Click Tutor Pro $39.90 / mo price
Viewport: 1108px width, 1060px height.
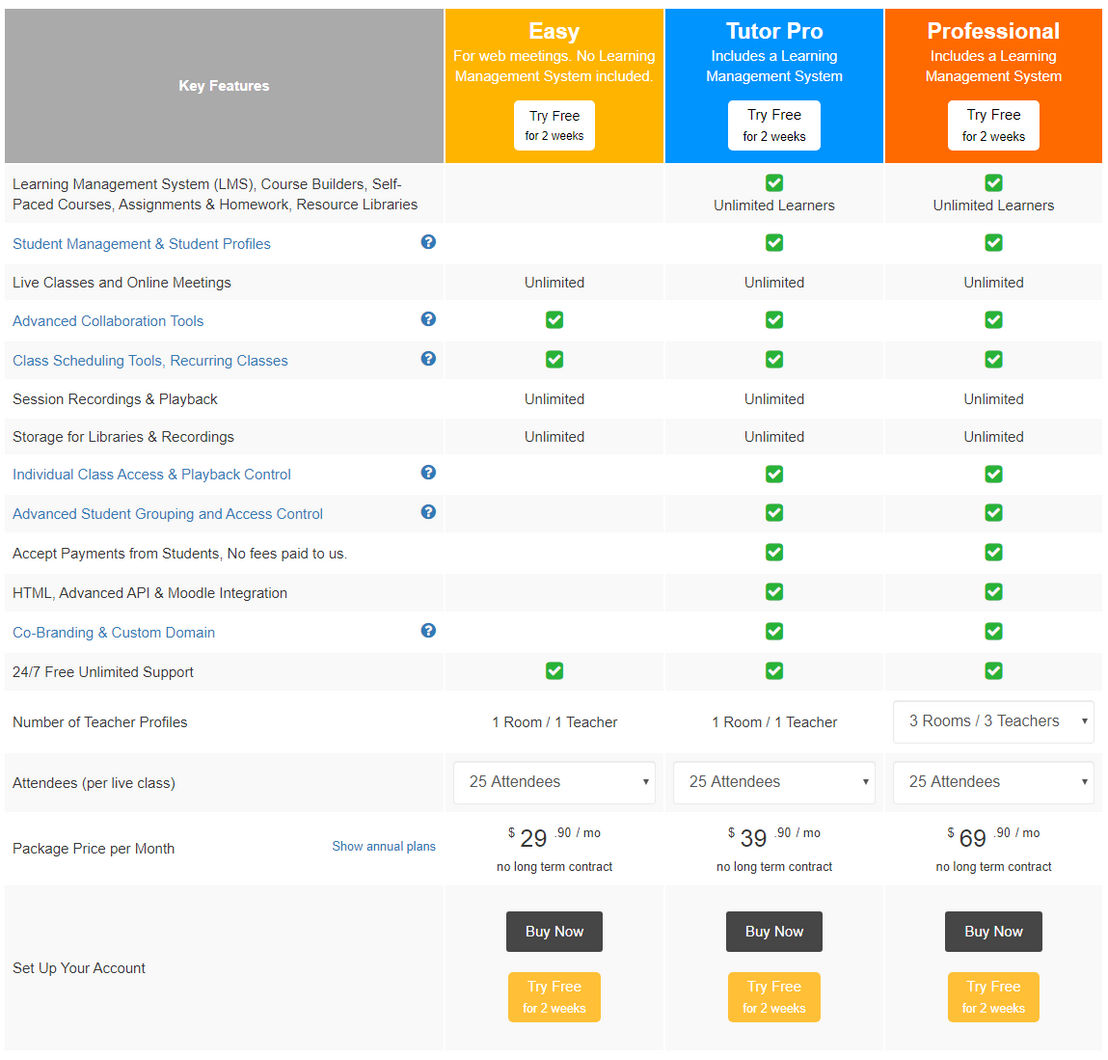[x=774, y=837]
